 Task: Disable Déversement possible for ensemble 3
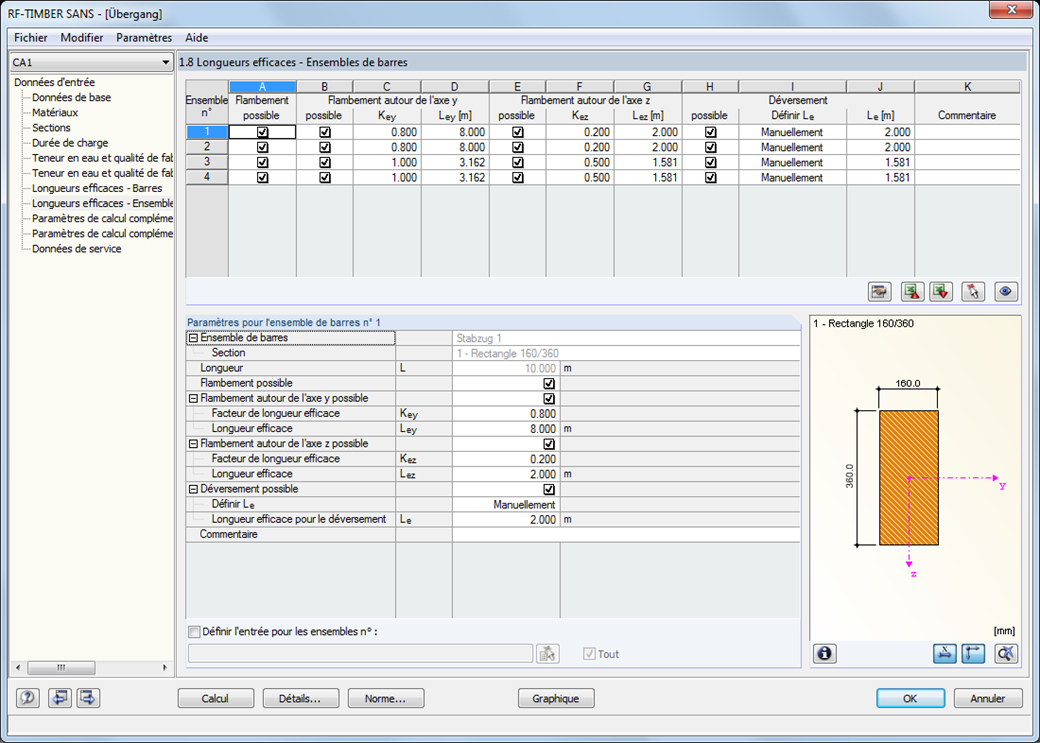(711, 162)
